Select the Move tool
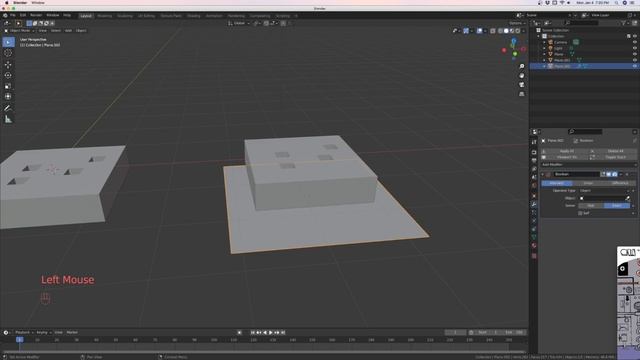Viewport: 640px width, 360px height. tap(8, 64)
